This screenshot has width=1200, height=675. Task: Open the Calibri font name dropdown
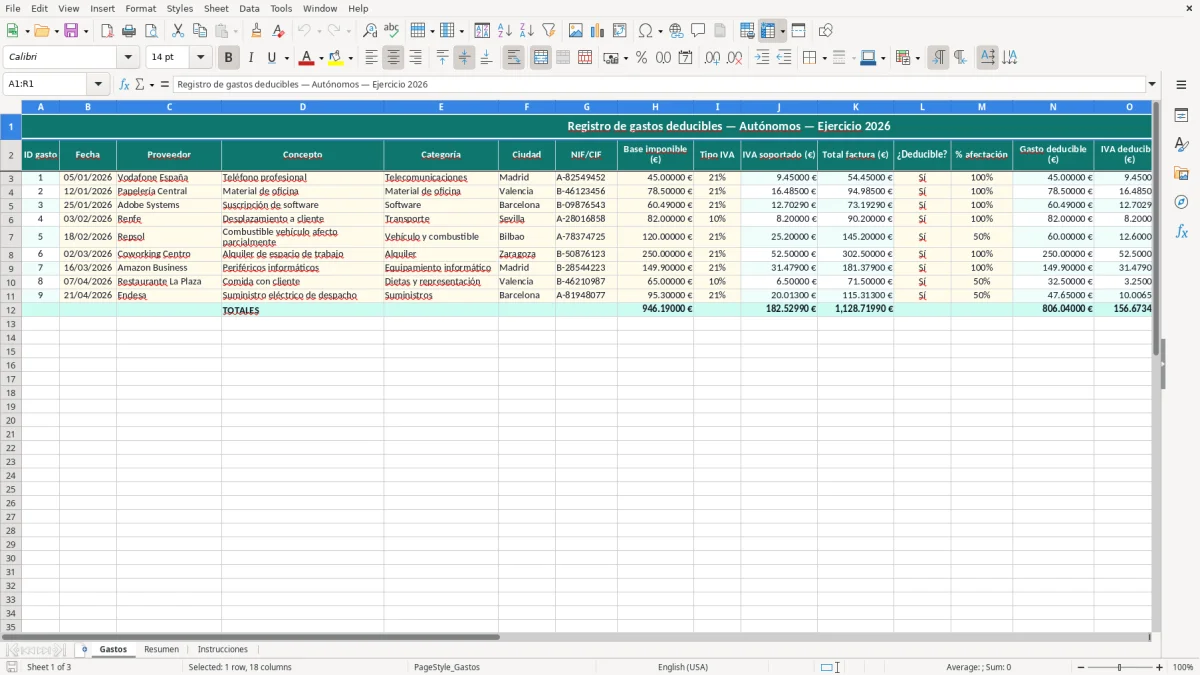128,58
